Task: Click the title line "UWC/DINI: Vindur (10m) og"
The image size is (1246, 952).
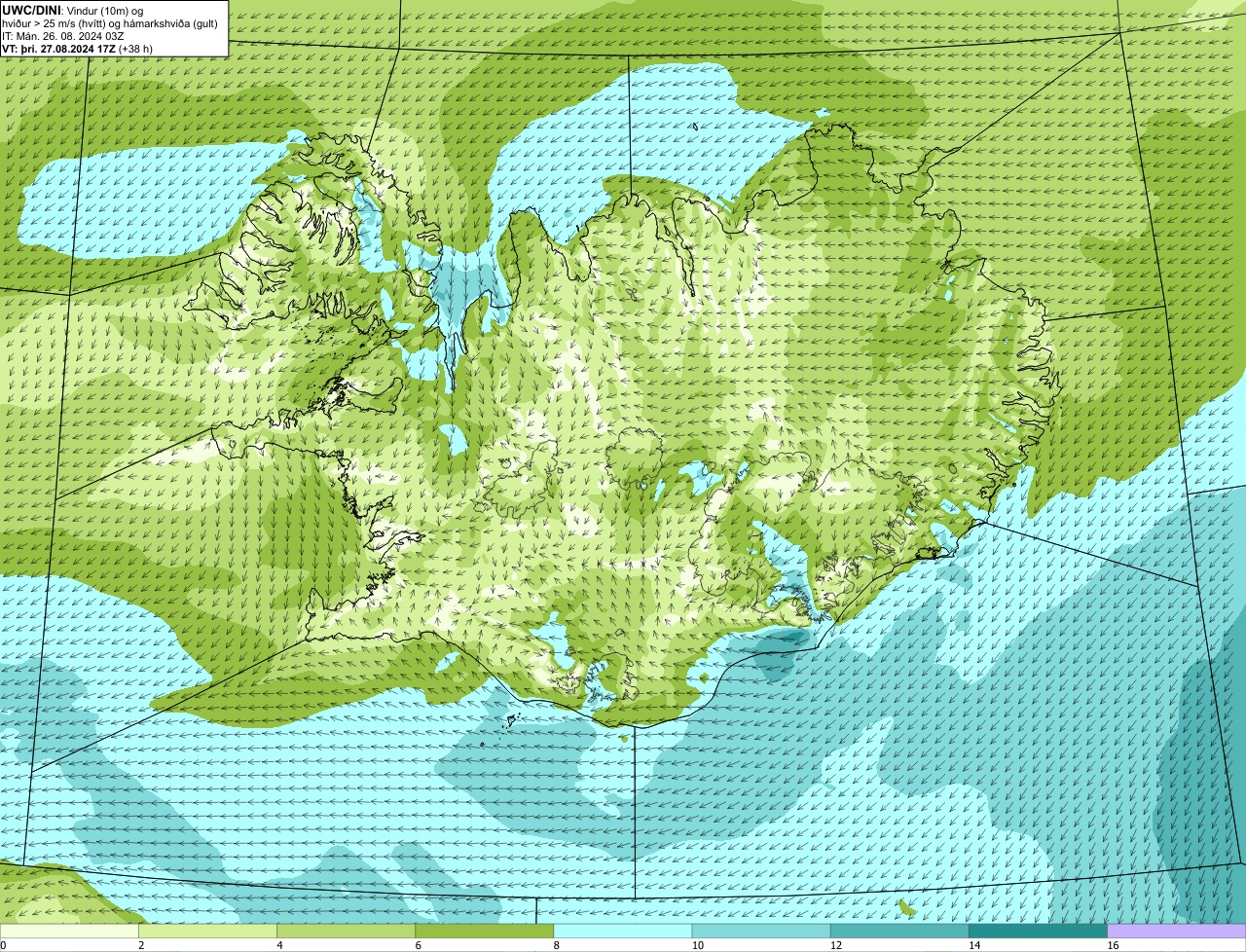Action: (x=73, y=10)
